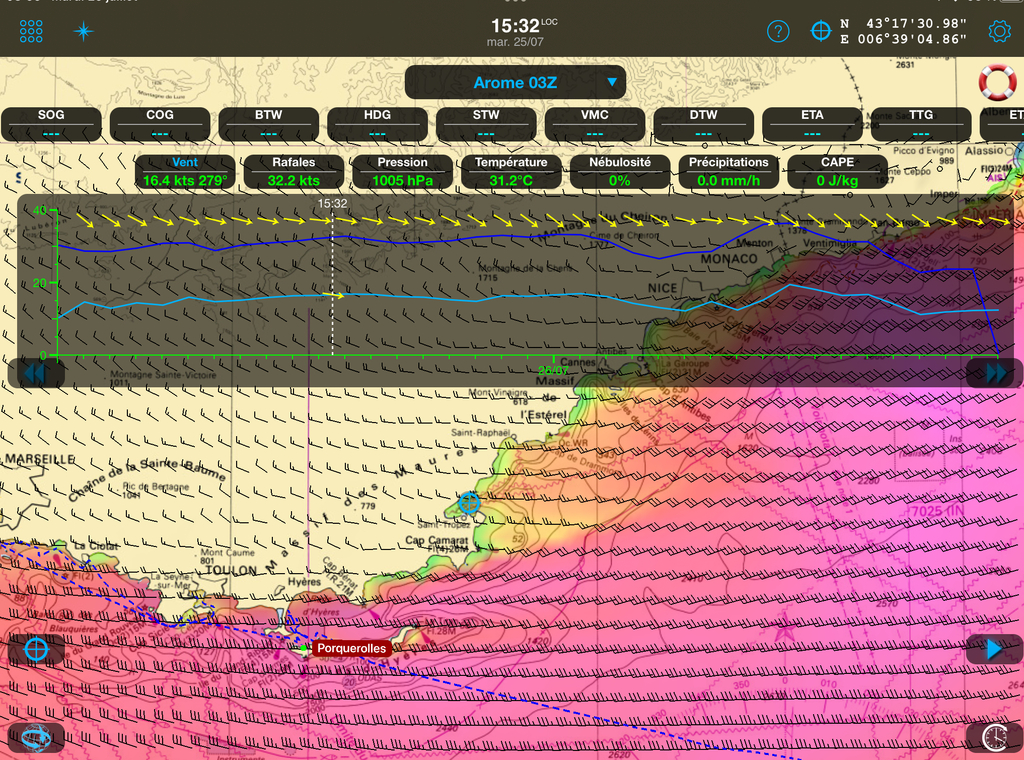Screen dimensions: 1024x760
Task: Step the meteogram backward with the double arrow
Action: [36, 373]
